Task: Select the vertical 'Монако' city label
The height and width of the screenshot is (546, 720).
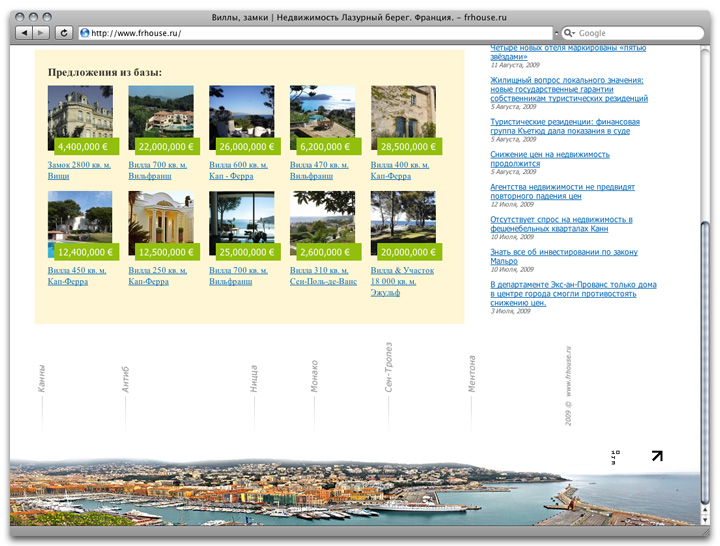Action: pyautogui.click(x=314, y=376)
